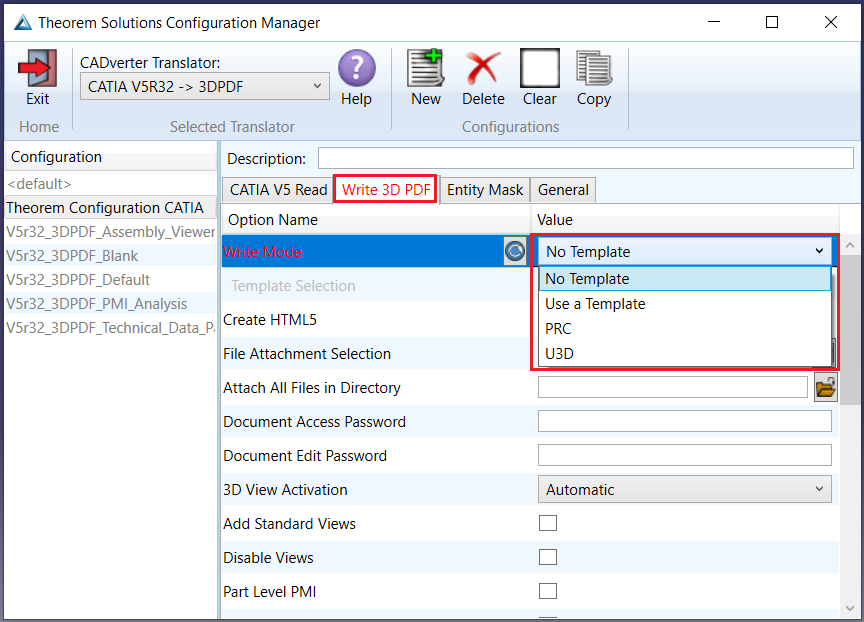Open the Entity Mask tab
The height and width of the screenshot is (622, 864).
pyautogui.click(x=485, y=190)
